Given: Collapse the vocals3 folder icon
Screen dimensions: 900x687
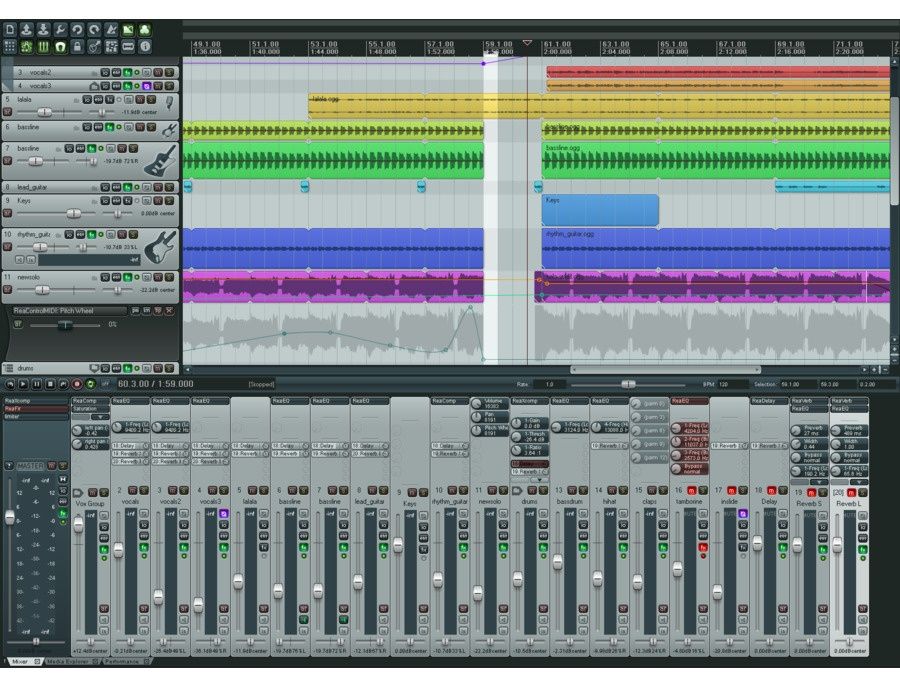Looking at the screenshot, I should pyautogui.click(x=94, y=86).
